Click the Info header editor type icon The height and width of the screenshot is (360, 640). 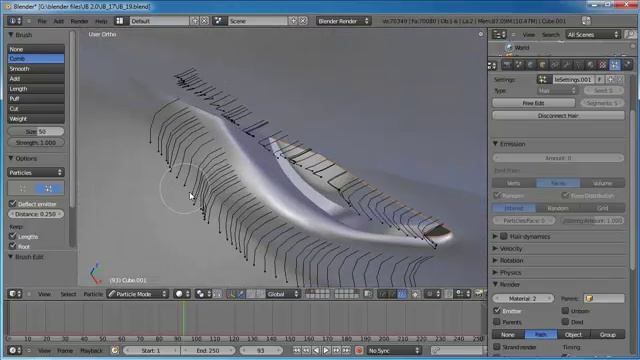(x=15, y=21)
